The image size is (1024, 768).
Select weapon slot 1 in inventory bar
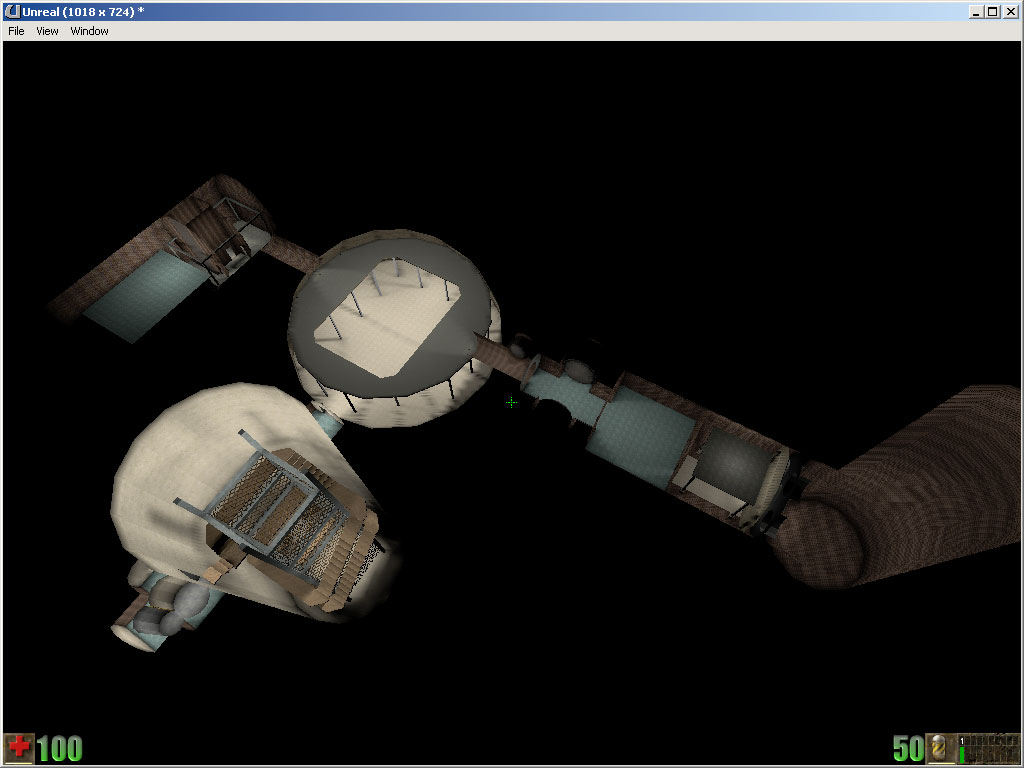[962, 748]
